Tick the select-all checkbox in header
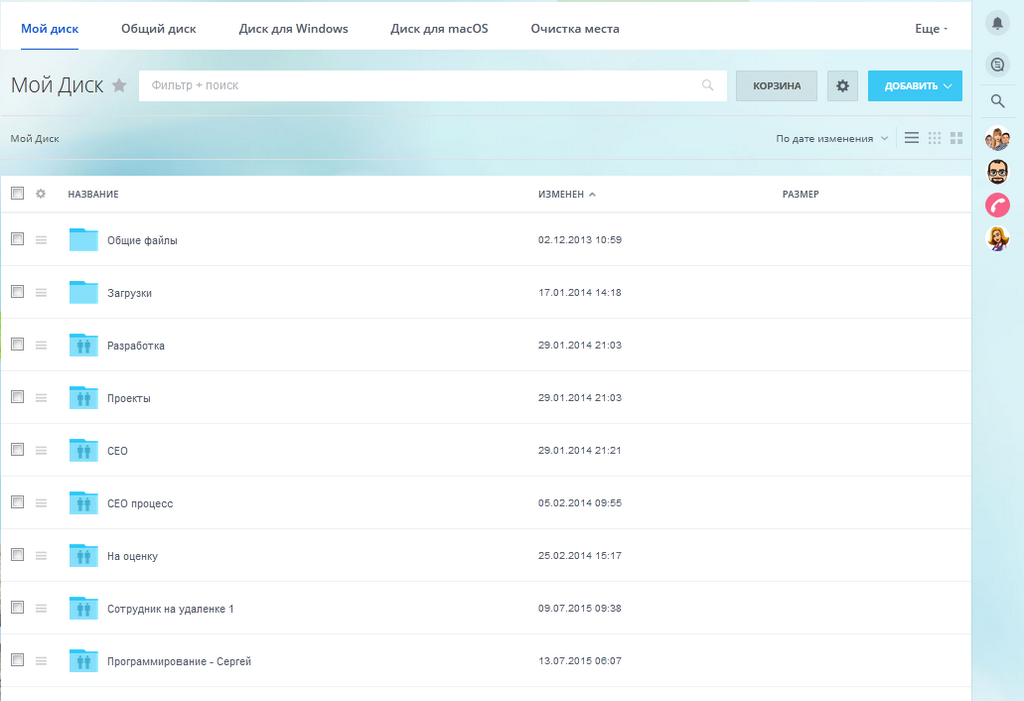The width and height of the screenshot is (1024, 701). tap(18, 193)
